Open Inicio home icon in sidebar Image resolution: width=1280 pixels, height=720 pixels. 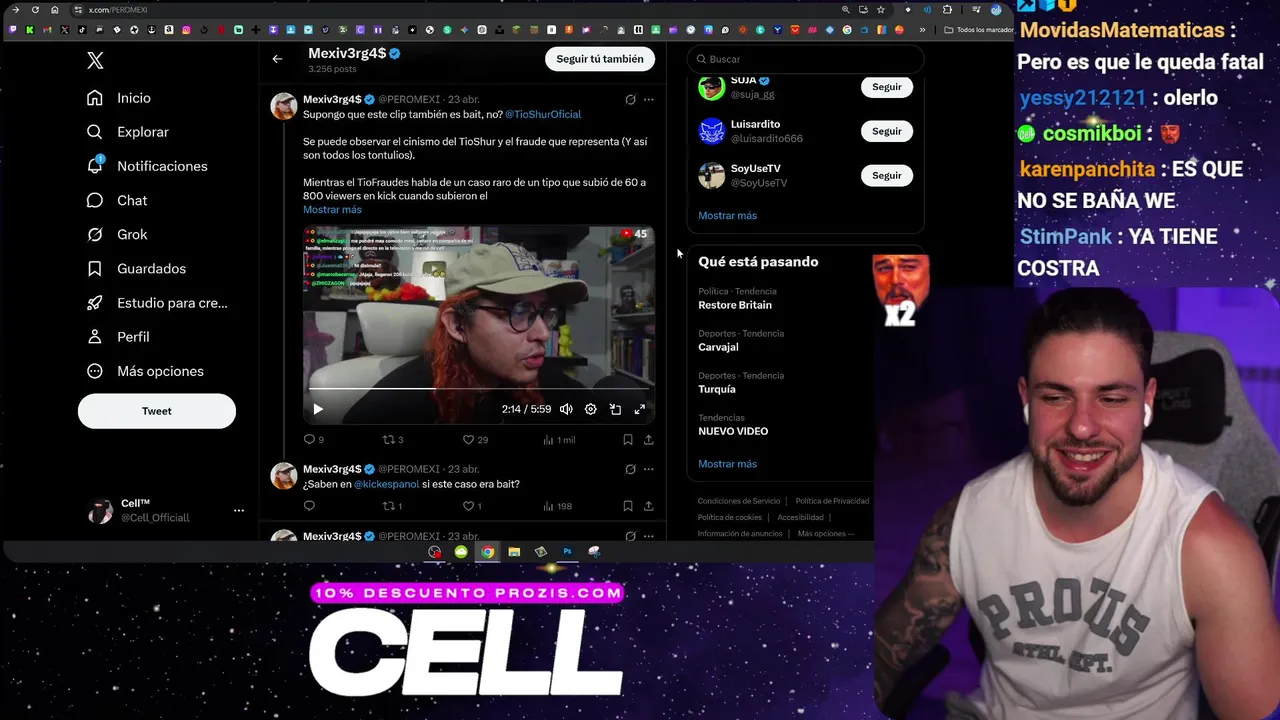coord(95,98)
